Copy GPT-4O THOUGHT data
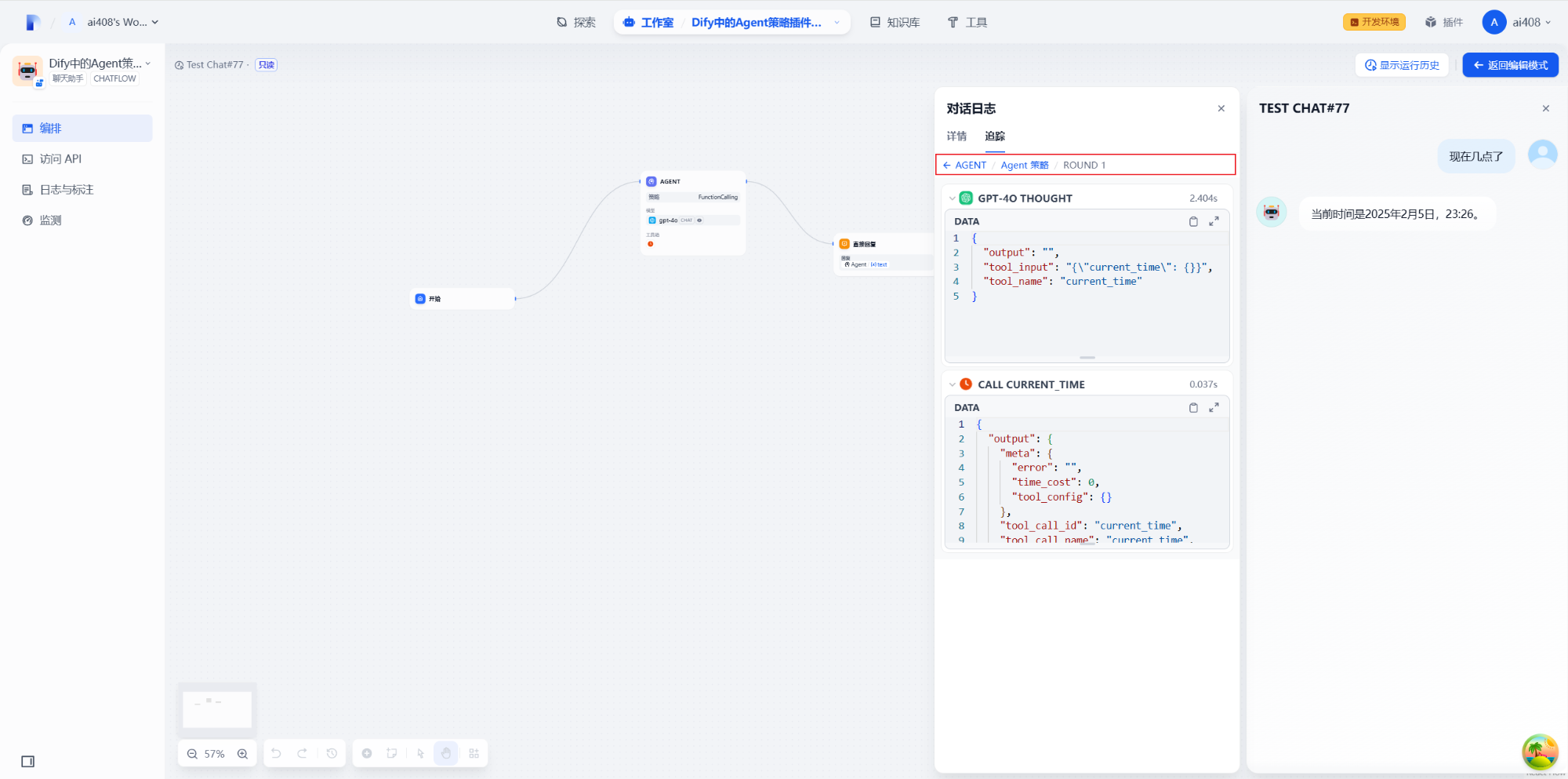Screen dimensions: 1568x779 click(x=1193, y=221)
